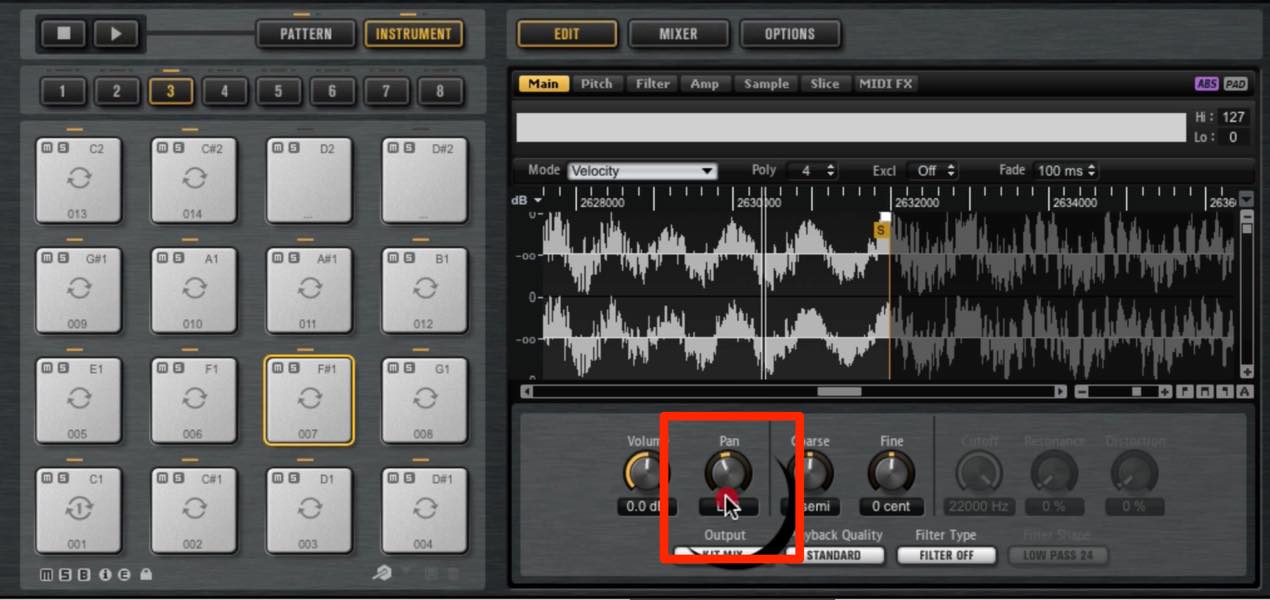Image resolution: width=1270 pixels, height=600 pixels.
Task: Select pad group 2
Action: 117,92
